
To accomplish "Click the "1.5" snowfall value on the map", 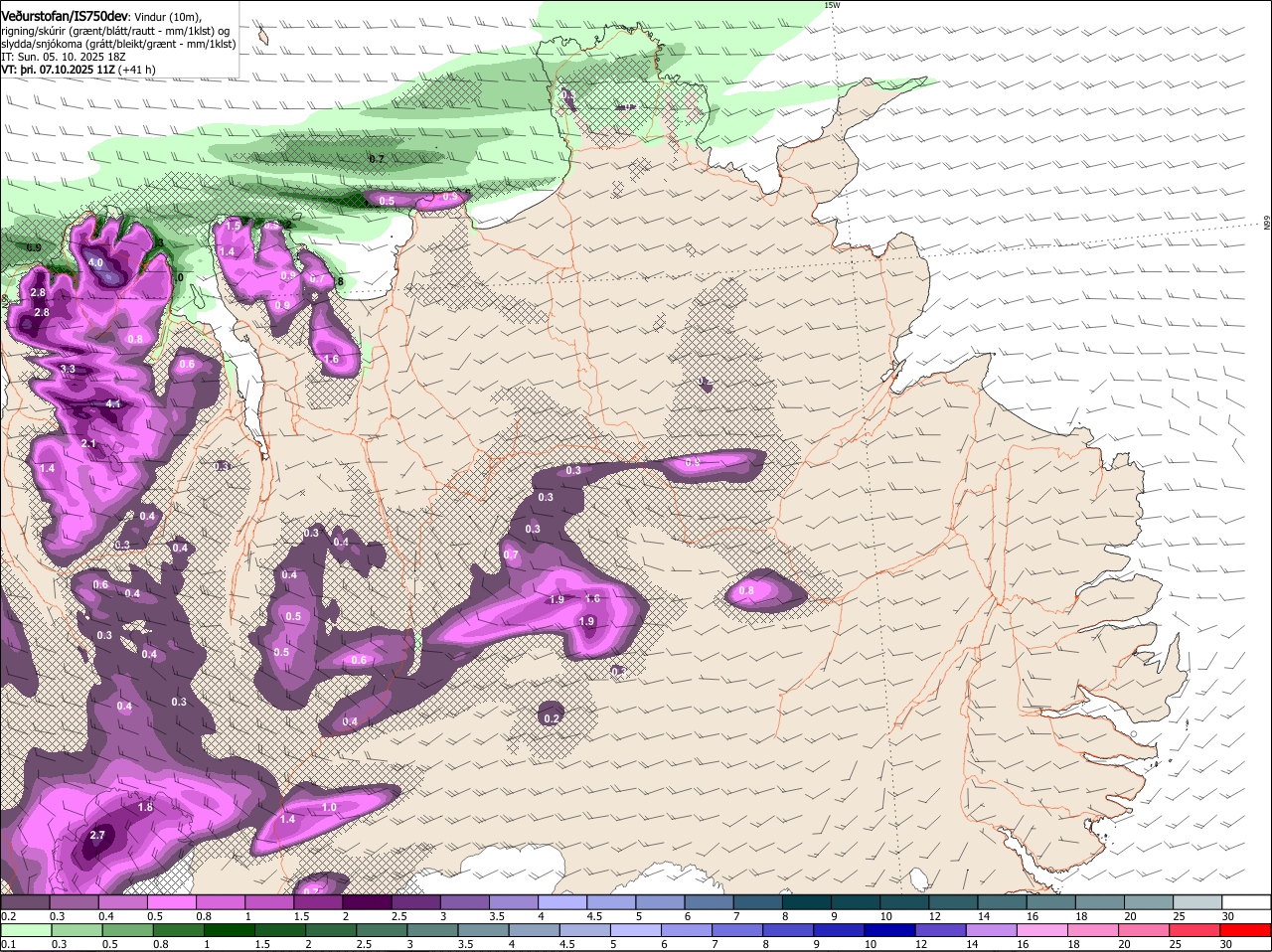I will (x=234, y=226).
